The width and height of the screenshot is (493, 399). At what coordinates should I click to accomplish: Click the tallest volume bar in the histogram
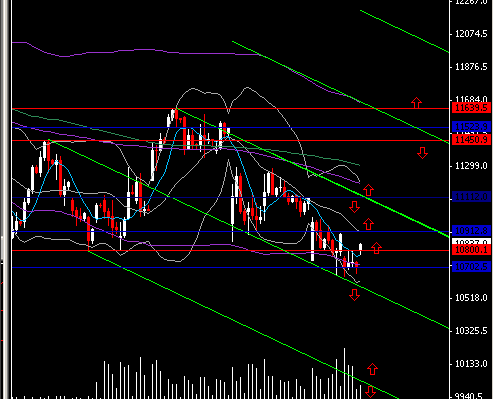coord(344,373)
